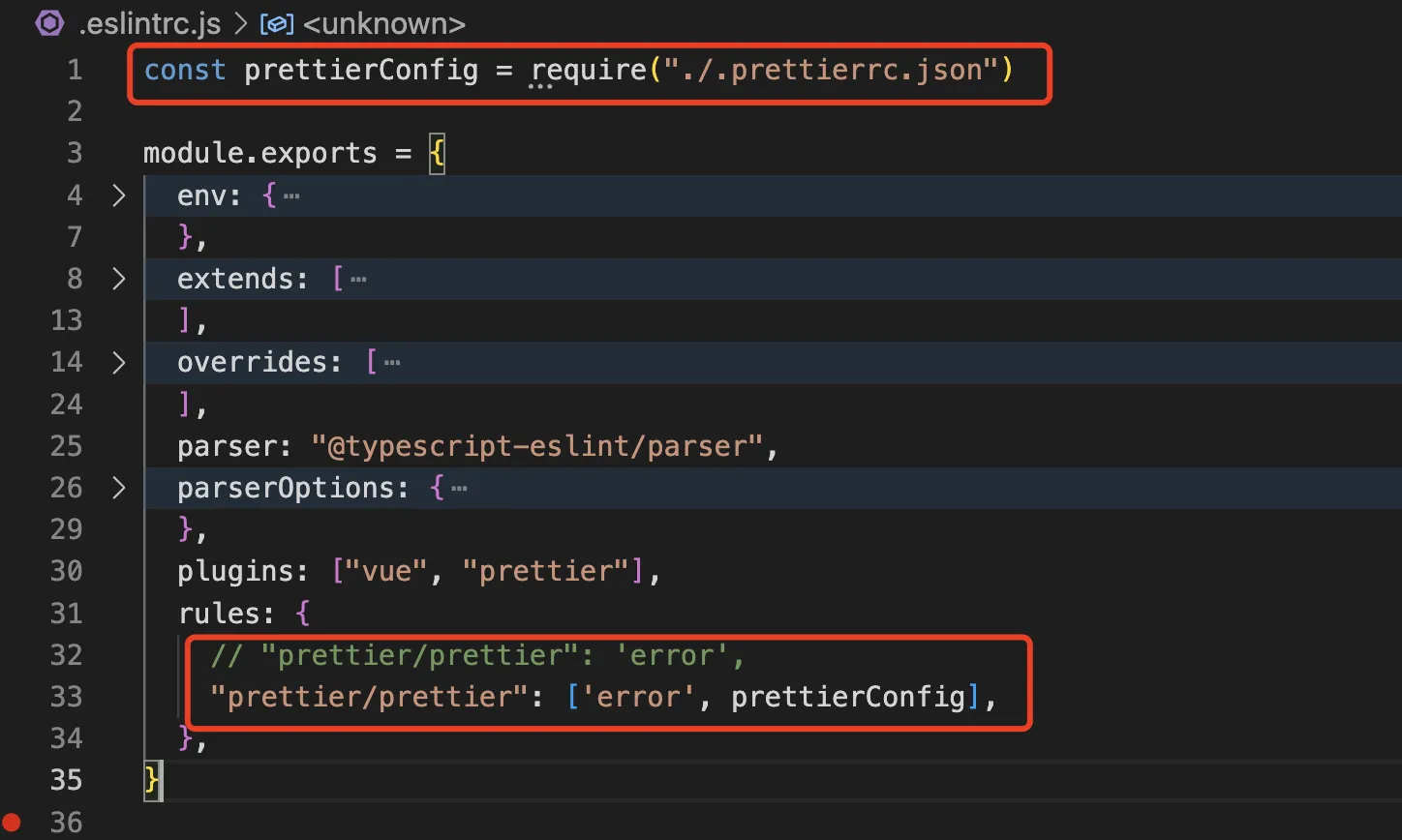The height and width of the screenshot is (840, 1402).
Task: Click the opening brace on line 3
Action: coord(438,154)
